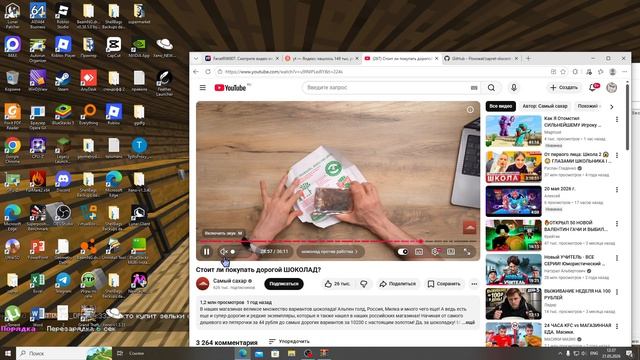
Task: Go back with browser back arrow
Action: pyautogui.click(x=196, y=71)
